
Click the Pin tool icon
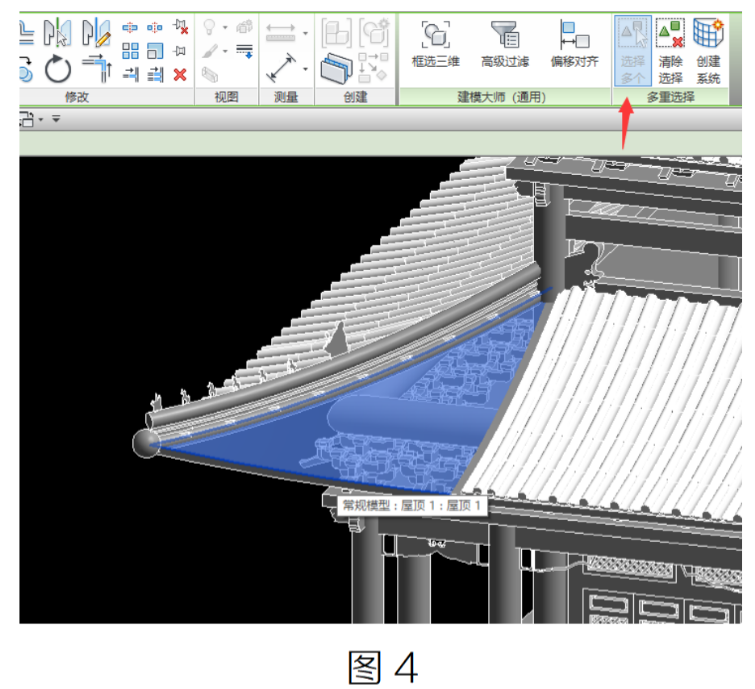point(180,51)
